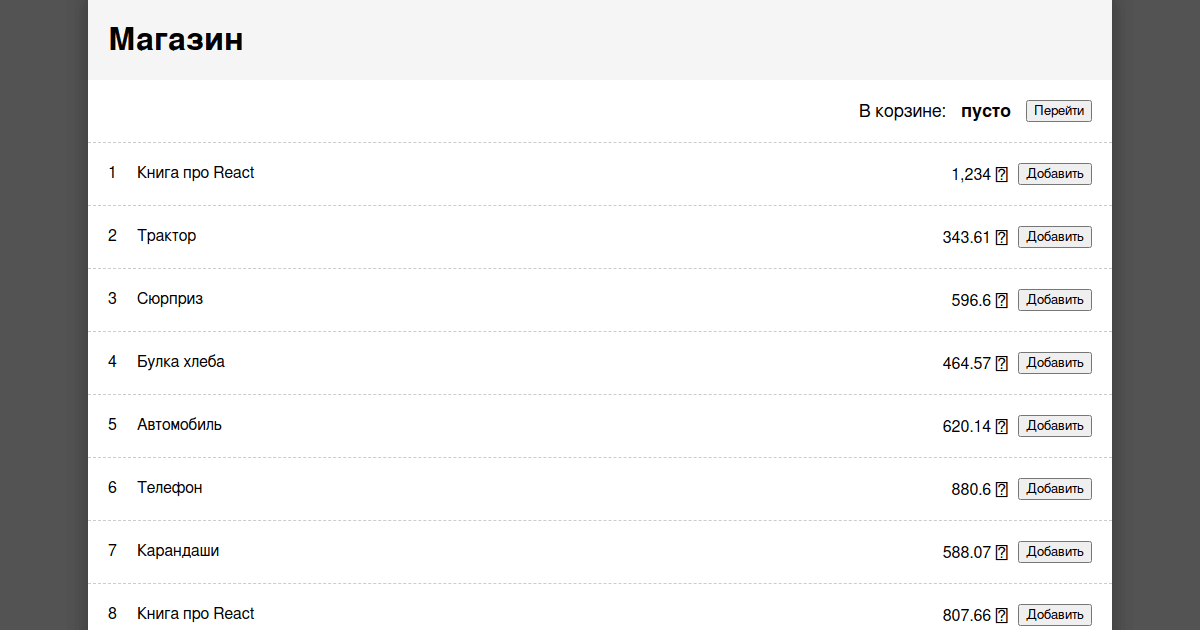
Task: Add Трактор to the cart
Action: tap(1054, 237)
